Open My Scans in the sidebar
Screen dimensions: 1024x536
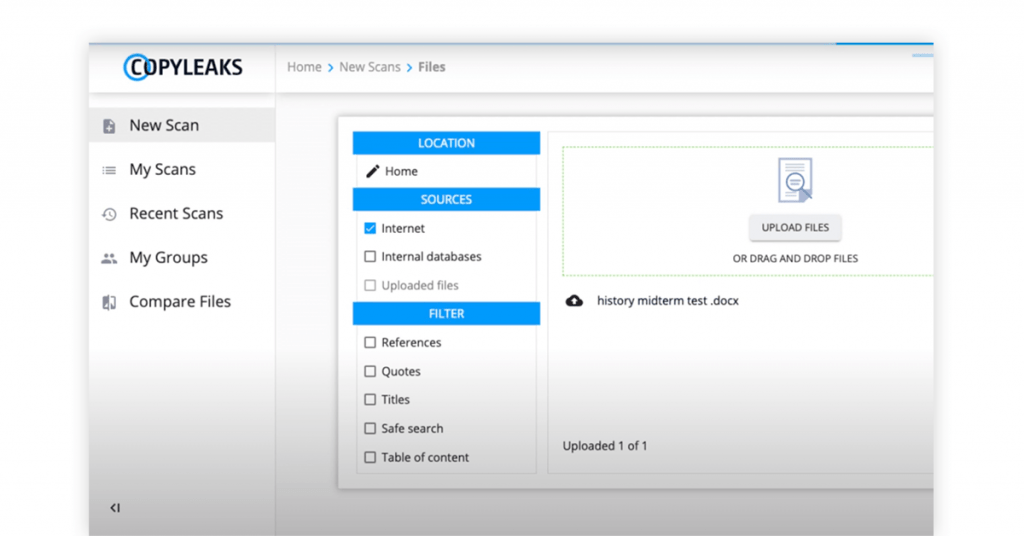[162, 170]
